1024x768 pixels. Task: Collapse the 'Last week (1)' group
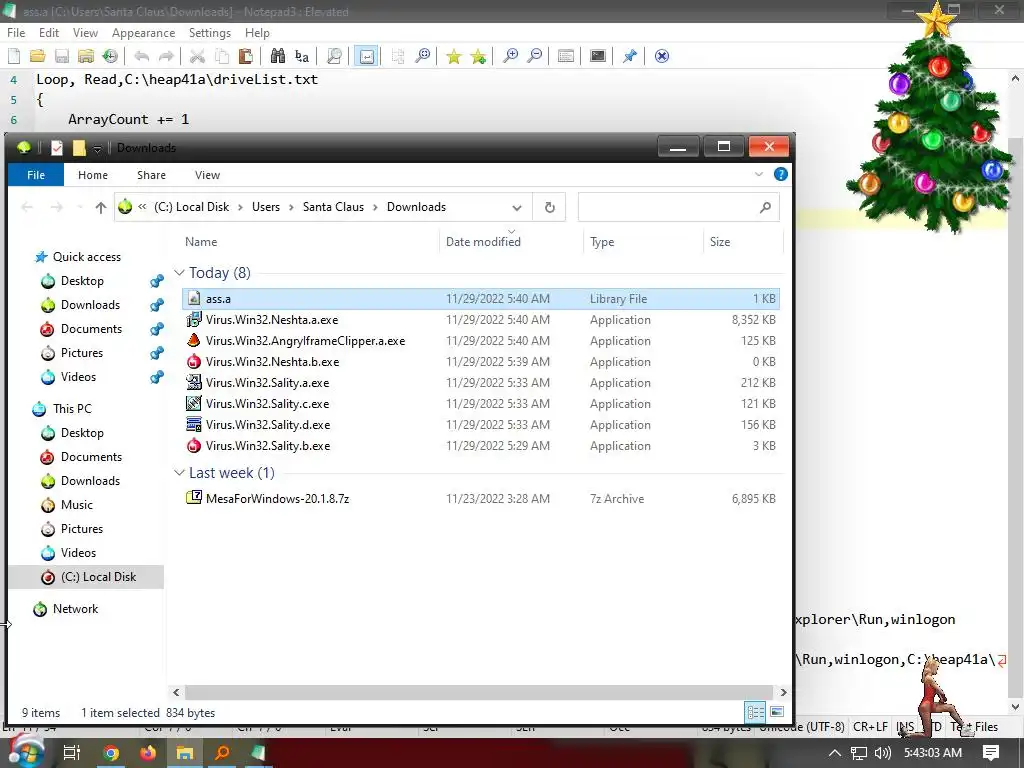180,473
